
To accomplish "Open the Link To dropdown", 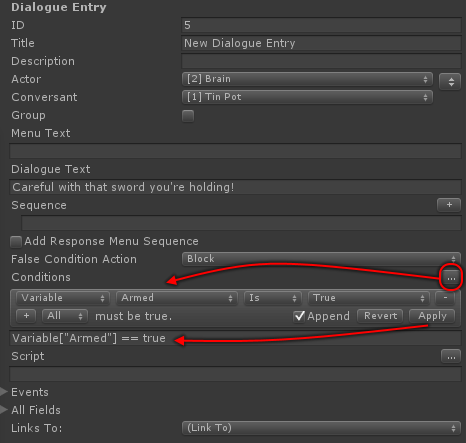I will pyautogui.click(x=321, y=428).
